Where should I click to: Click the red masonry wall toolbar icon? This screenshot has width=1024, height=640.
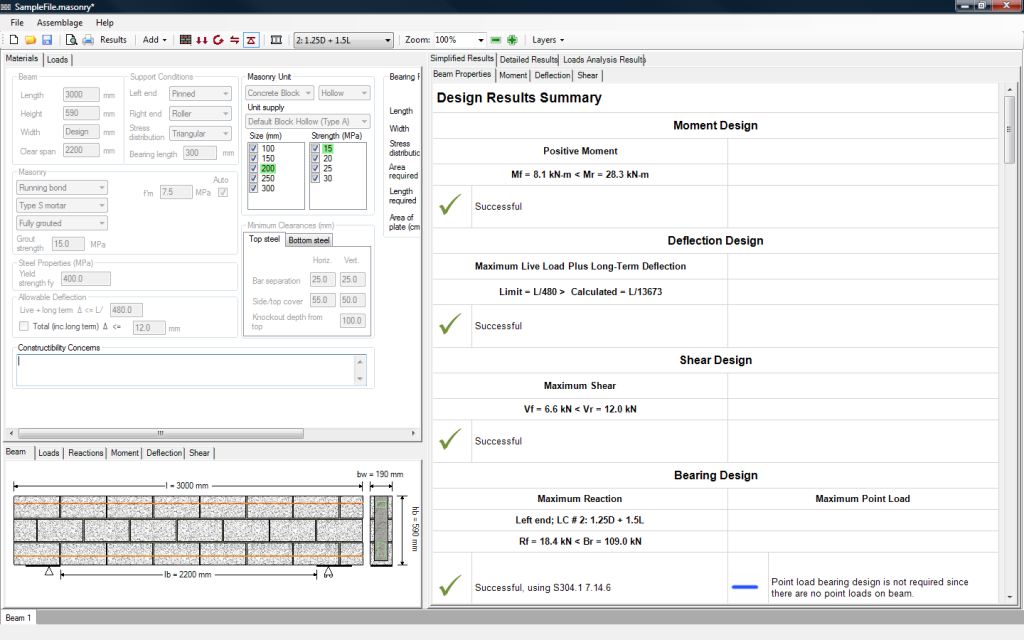pyautogui.click(x=185, y=40)
